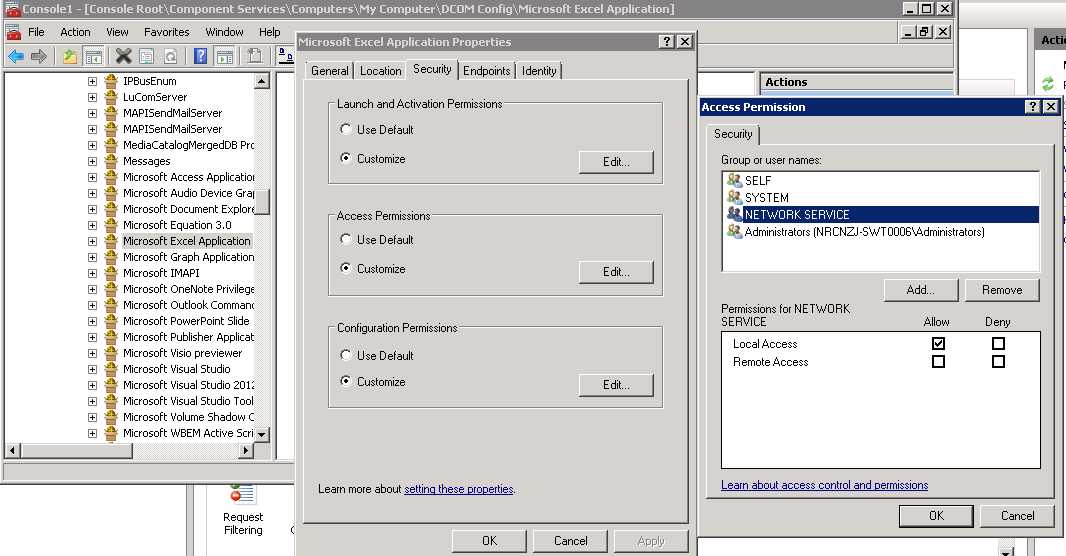Click the package icon beside Microsoft Equation 3.0
Viewport: 1066px width, 556px height.
pyautogui.click(x=111, y=225)
